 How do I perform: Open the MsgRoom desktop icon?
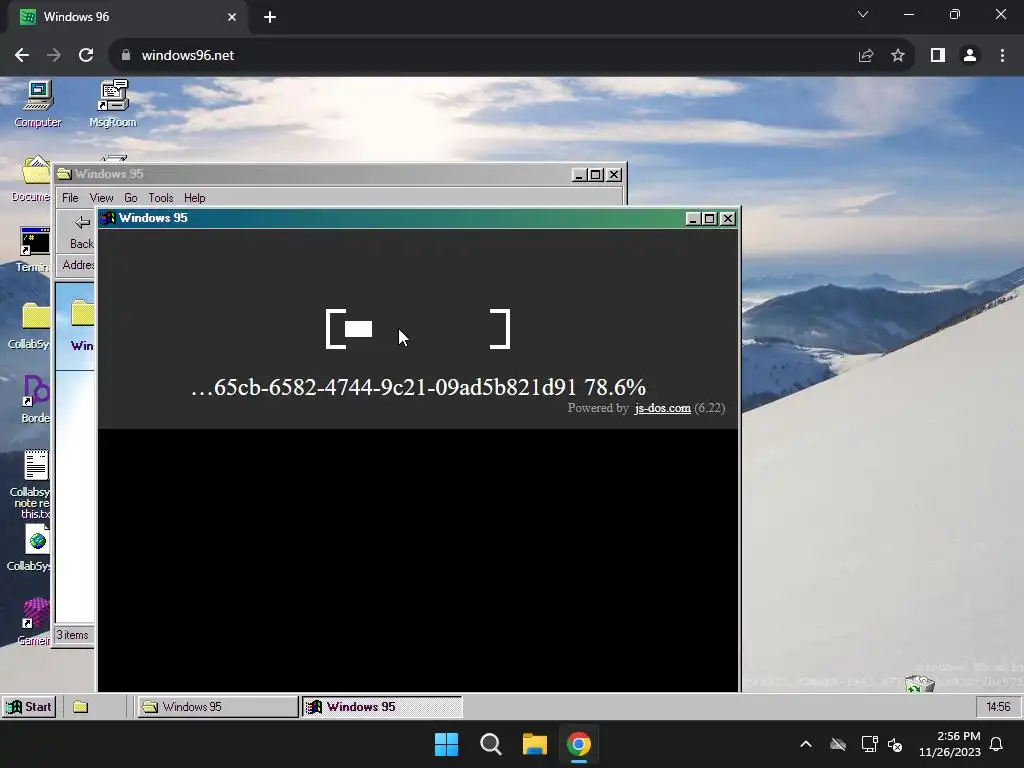click(113, 103)
